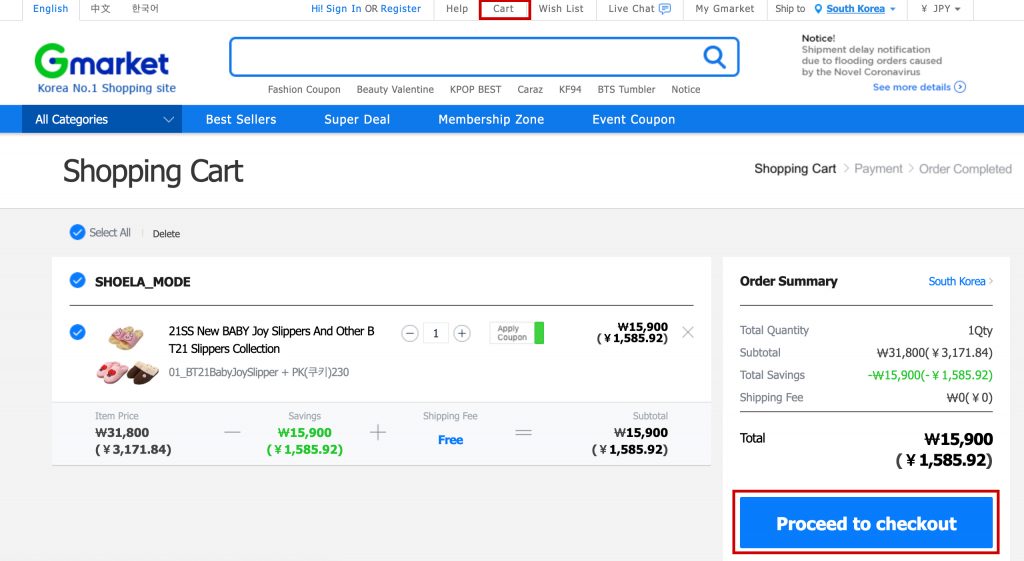
Task: Click the Live Chat bubble icon
Action: [x=665, y=8]
